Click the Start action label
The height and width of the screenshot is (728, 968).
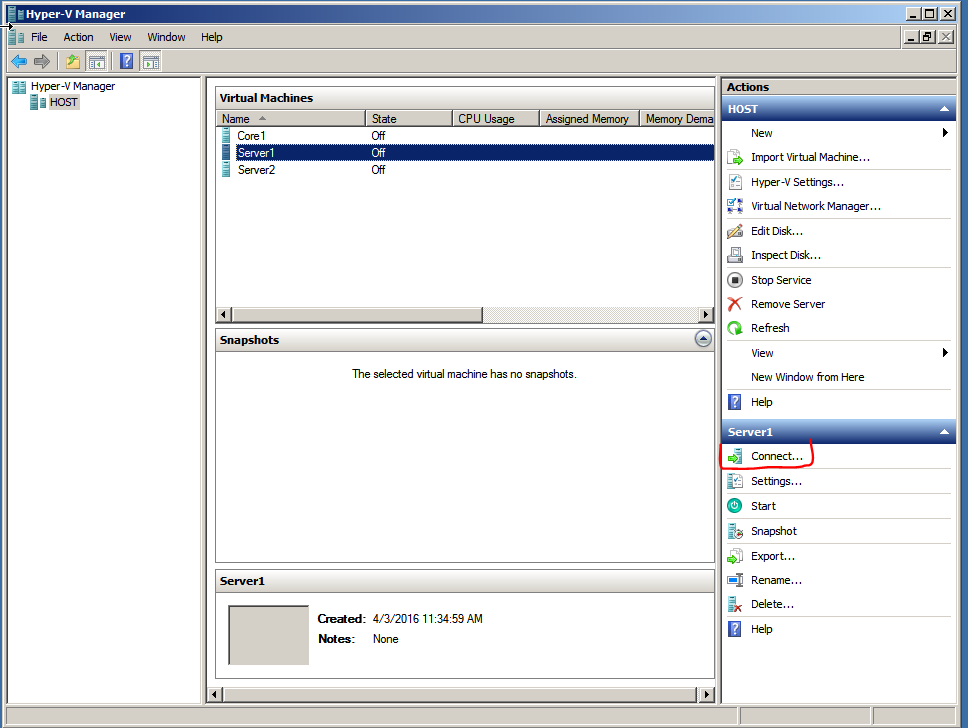(x=763, y=506)
